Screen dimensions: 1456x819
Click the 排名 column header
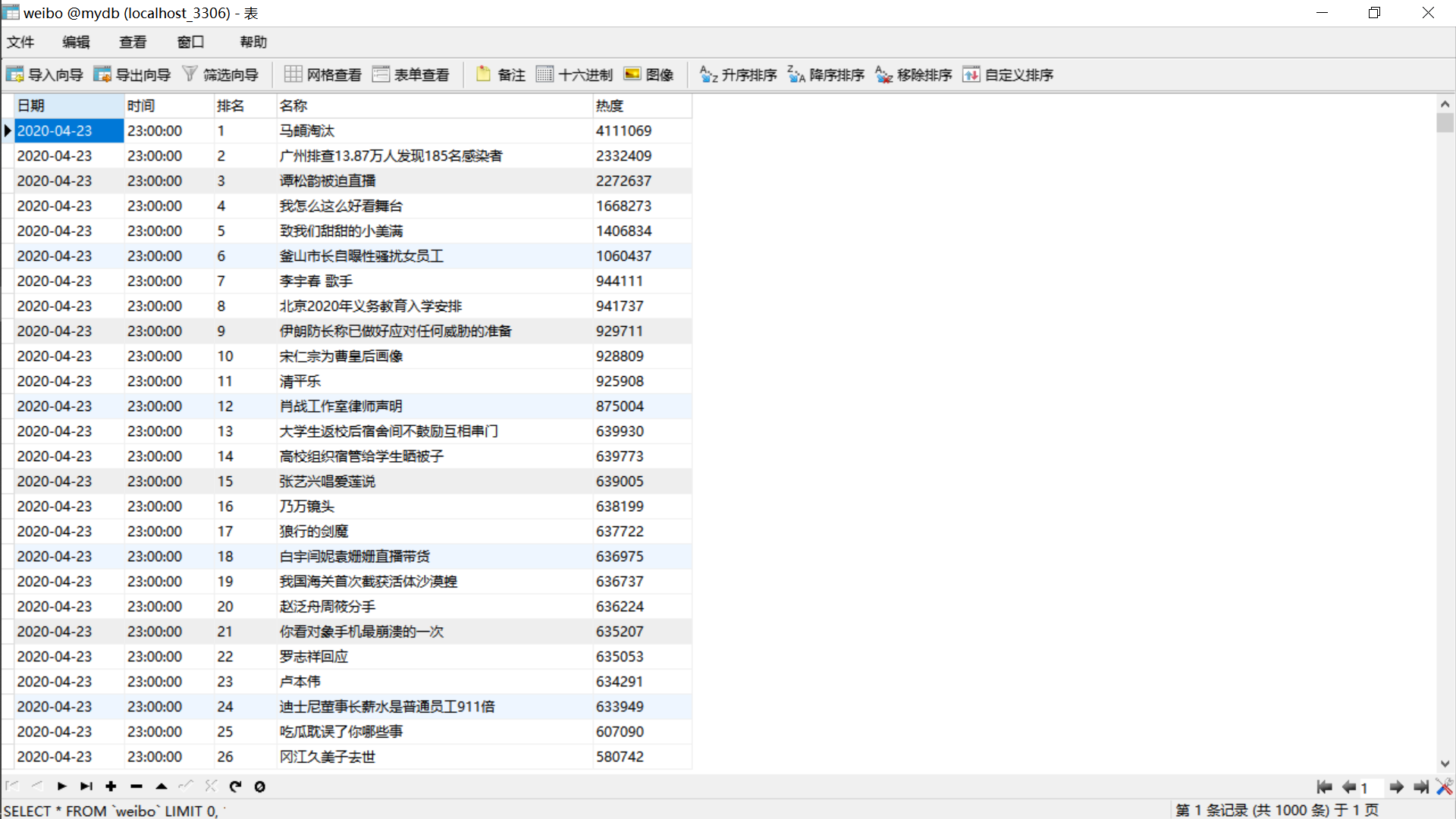pos(245,105)
